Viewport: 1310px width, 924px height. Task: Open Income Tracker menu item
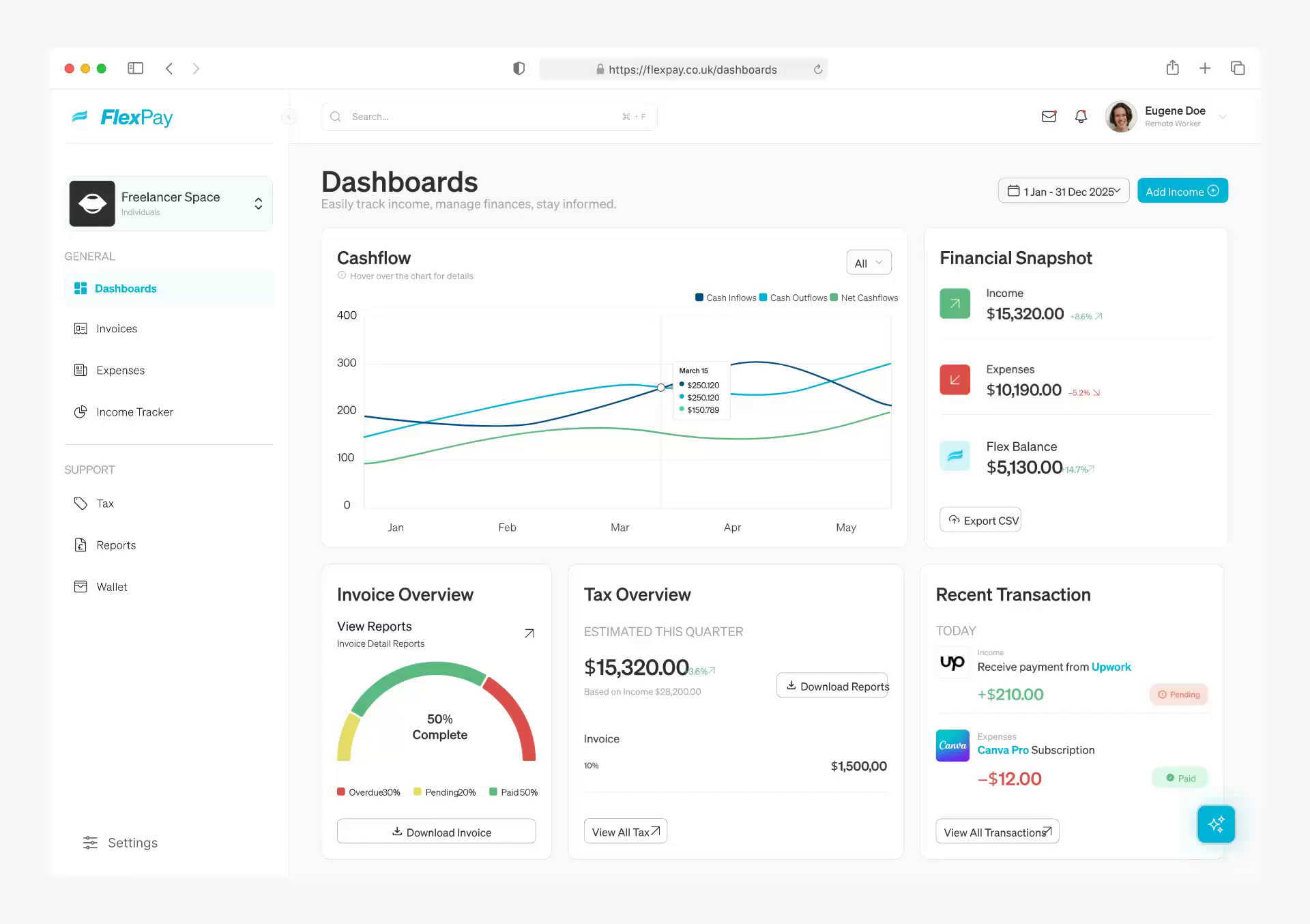(x=134, y=412)
